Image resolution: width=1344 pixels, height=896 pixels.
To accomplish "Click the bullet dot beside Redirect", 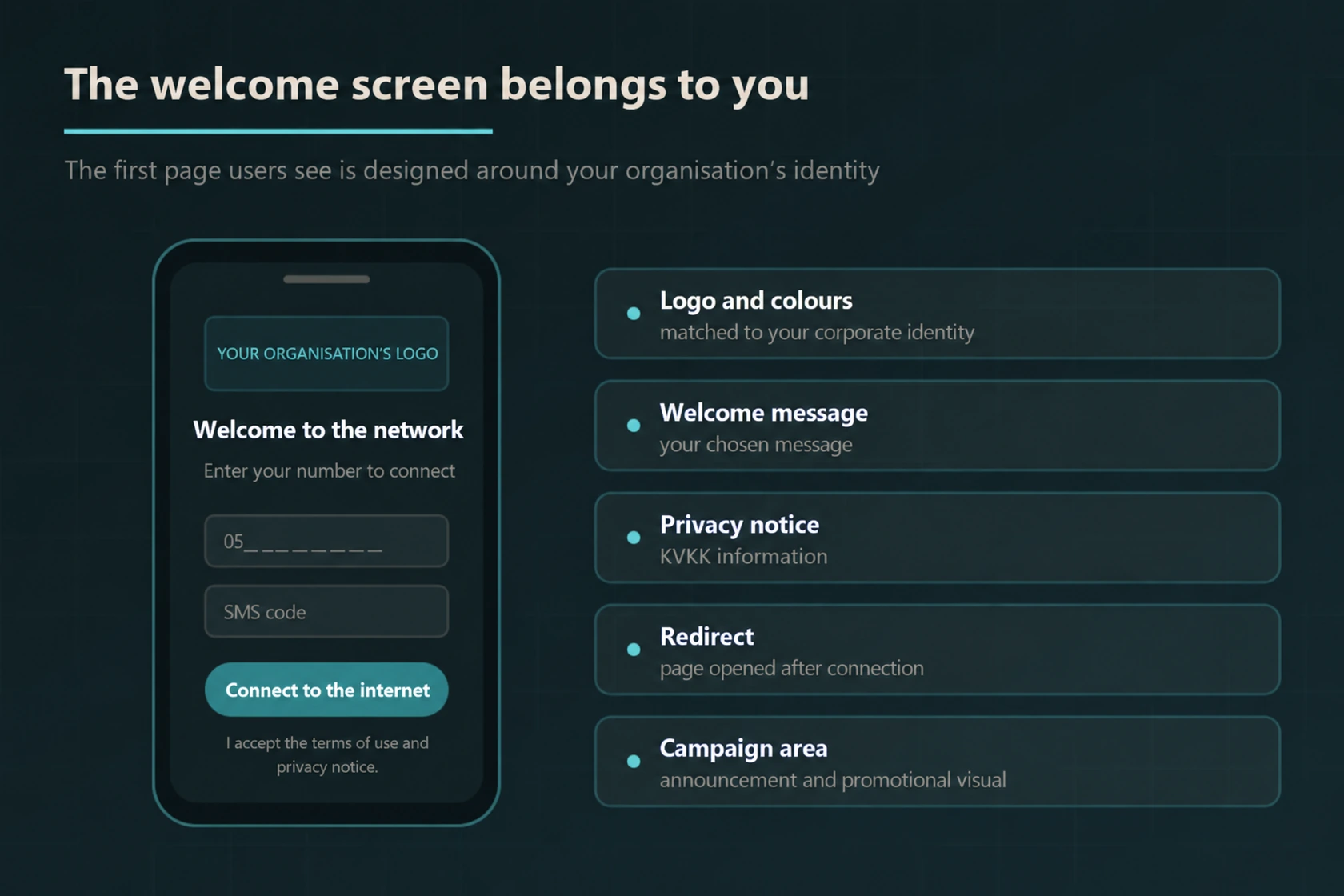I will click(x=634, y=650).
